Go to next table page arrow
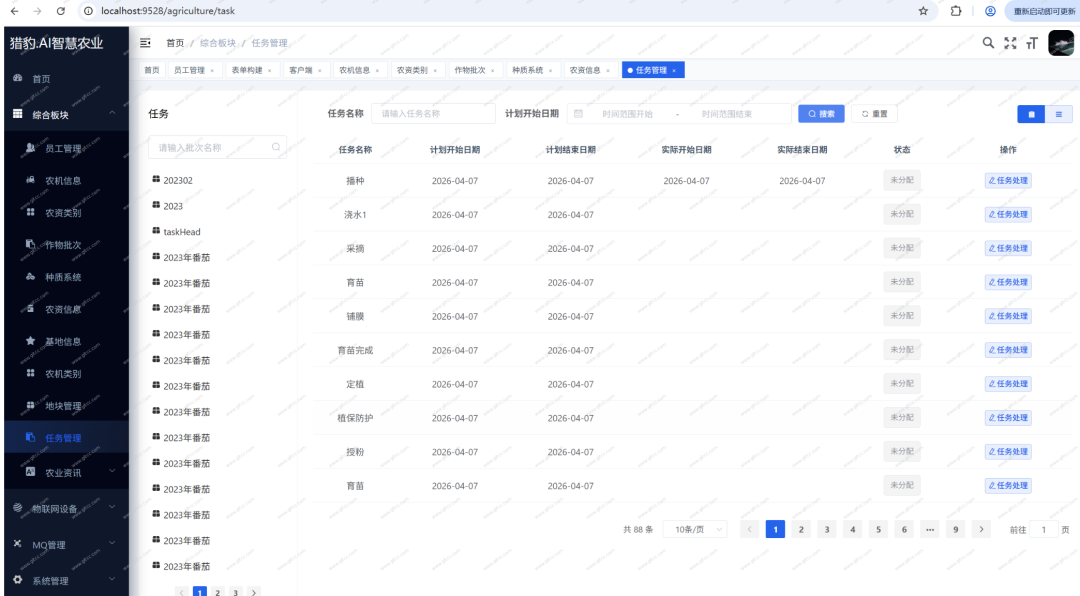The image size is (1080, 596). pyautogui.click(x=981, y=529)
